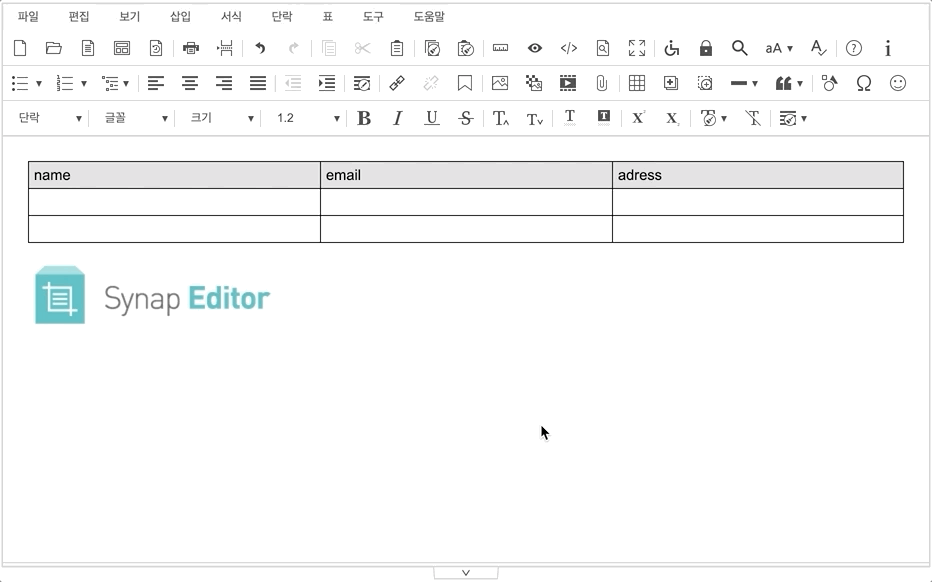The height and width of the screenshot is (582, 932).
Task: Click the font color icon
Action: (x=569, y=118)
